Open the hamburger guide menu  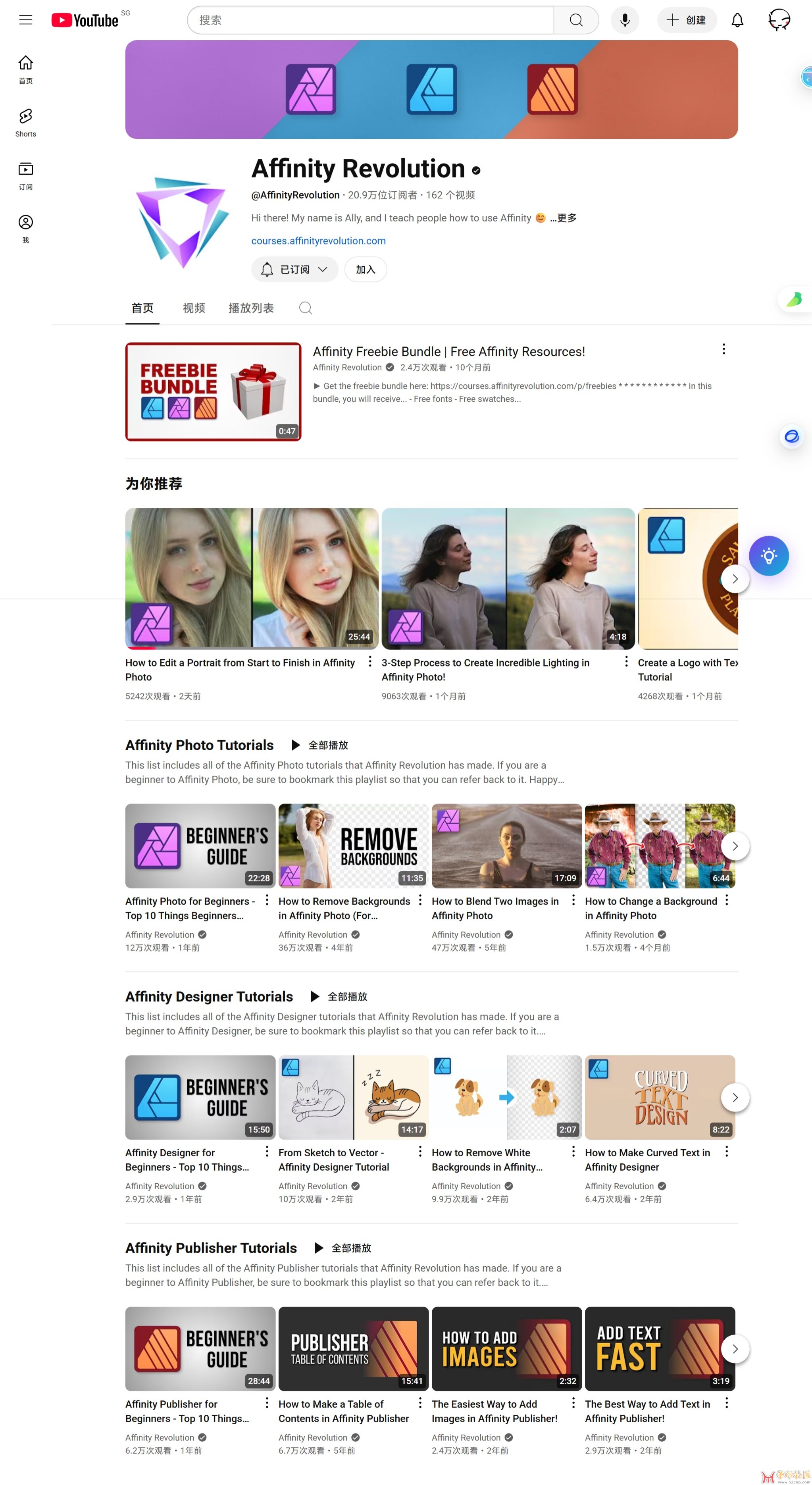(x=25, y=20)
